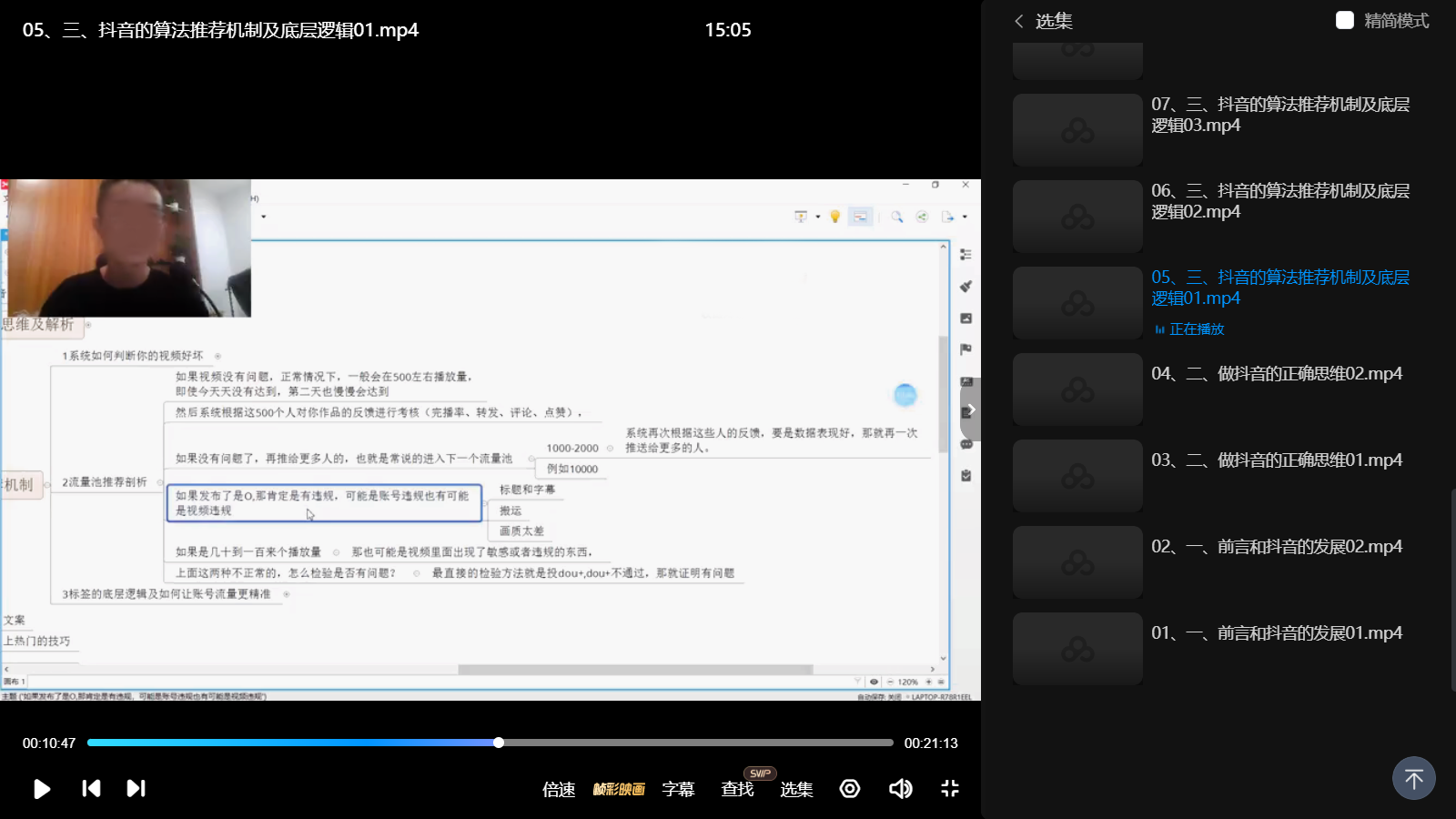Open 02 前言和抖音的发展02.mp4
This screenshot has height=819, width=1456.
pos(1276,546)
